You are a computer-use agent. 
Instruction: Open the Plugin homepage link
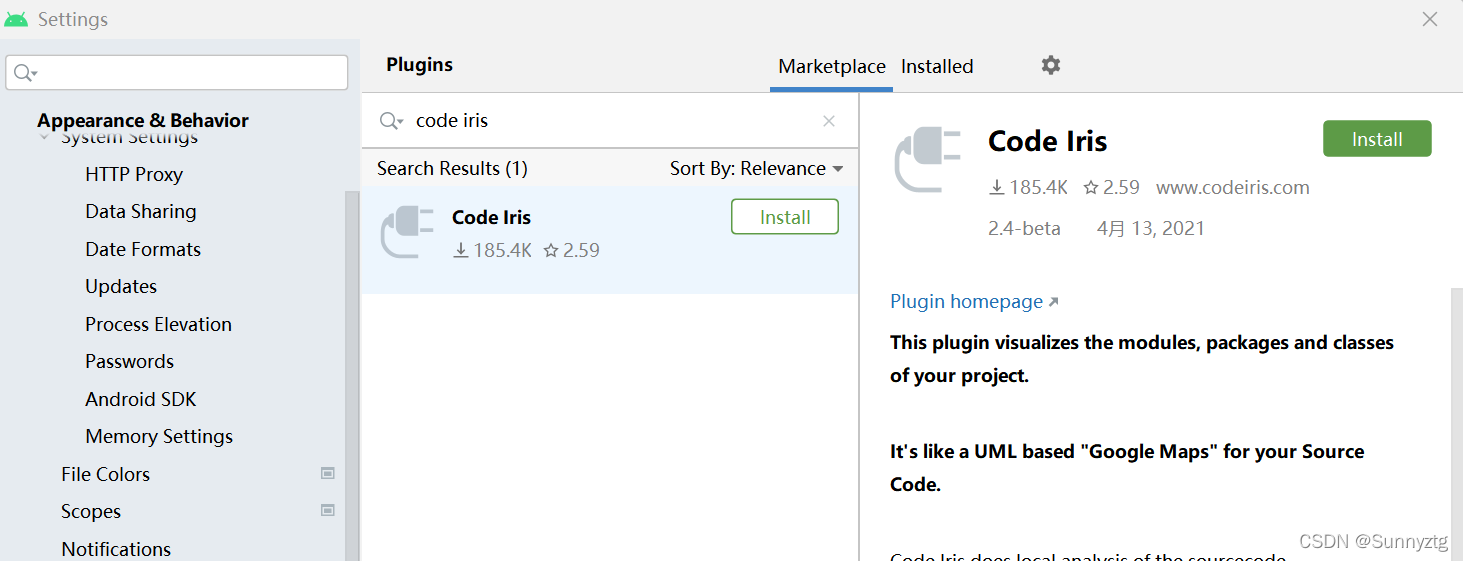point(974,301)
